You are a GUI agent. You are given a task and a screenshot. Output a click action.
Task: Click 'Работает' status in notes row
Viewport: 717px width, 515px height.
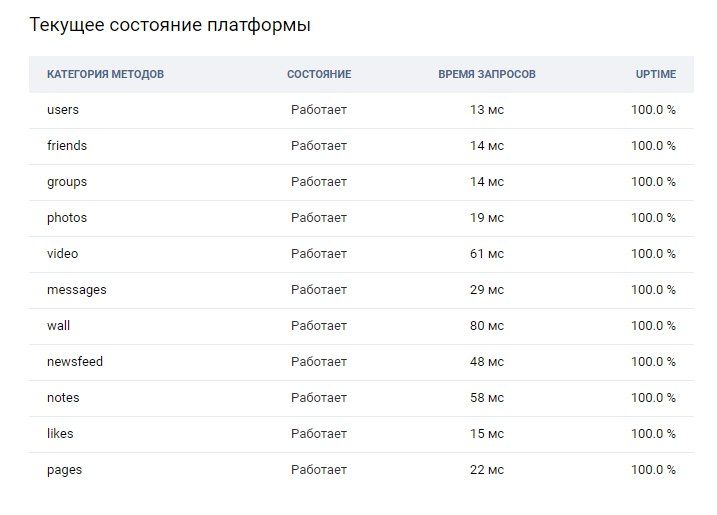tap(319, 397)
